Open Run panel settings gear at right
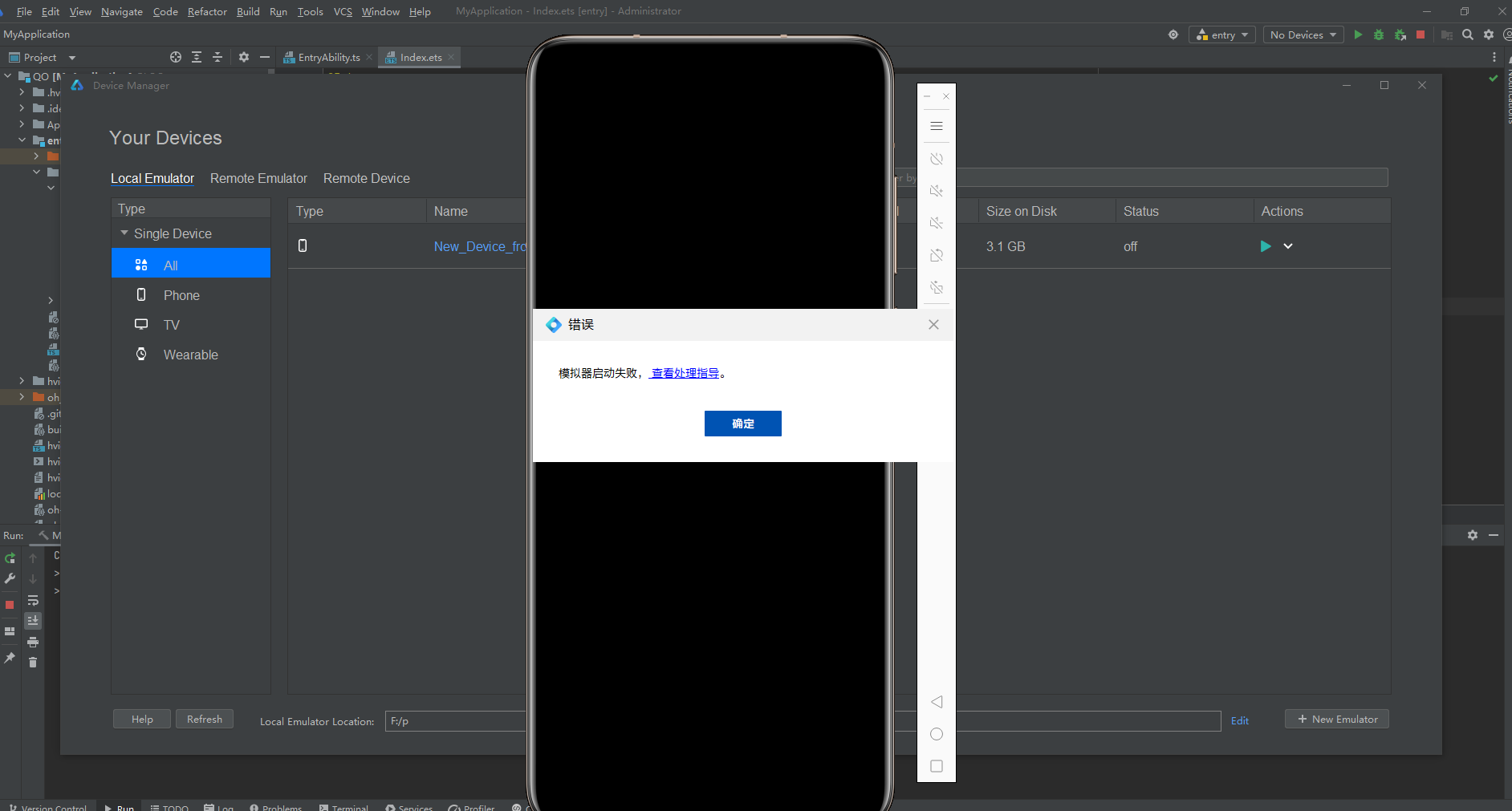 tap(1473, 535)
